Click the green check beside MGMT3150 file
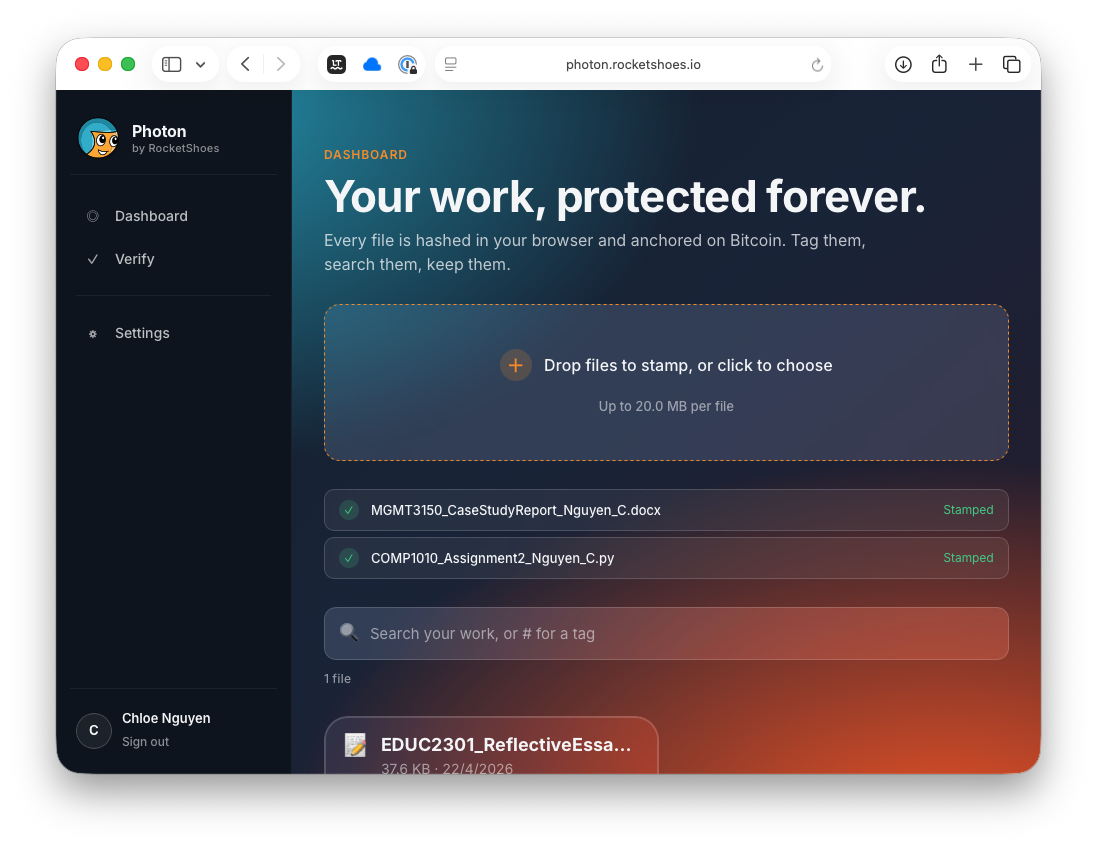This screenshot has width=1097, height=848. (x=349, y=510)
